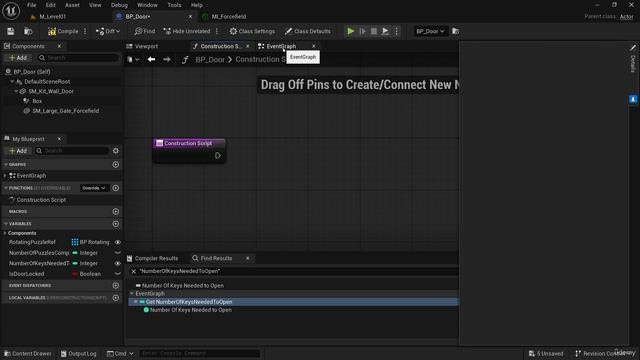Image resolution: width=640 pixels, height=360 pixels.
Task: Browse to asset in Content Browser icon
Action: pyautogui.click(x=28, y=31)
